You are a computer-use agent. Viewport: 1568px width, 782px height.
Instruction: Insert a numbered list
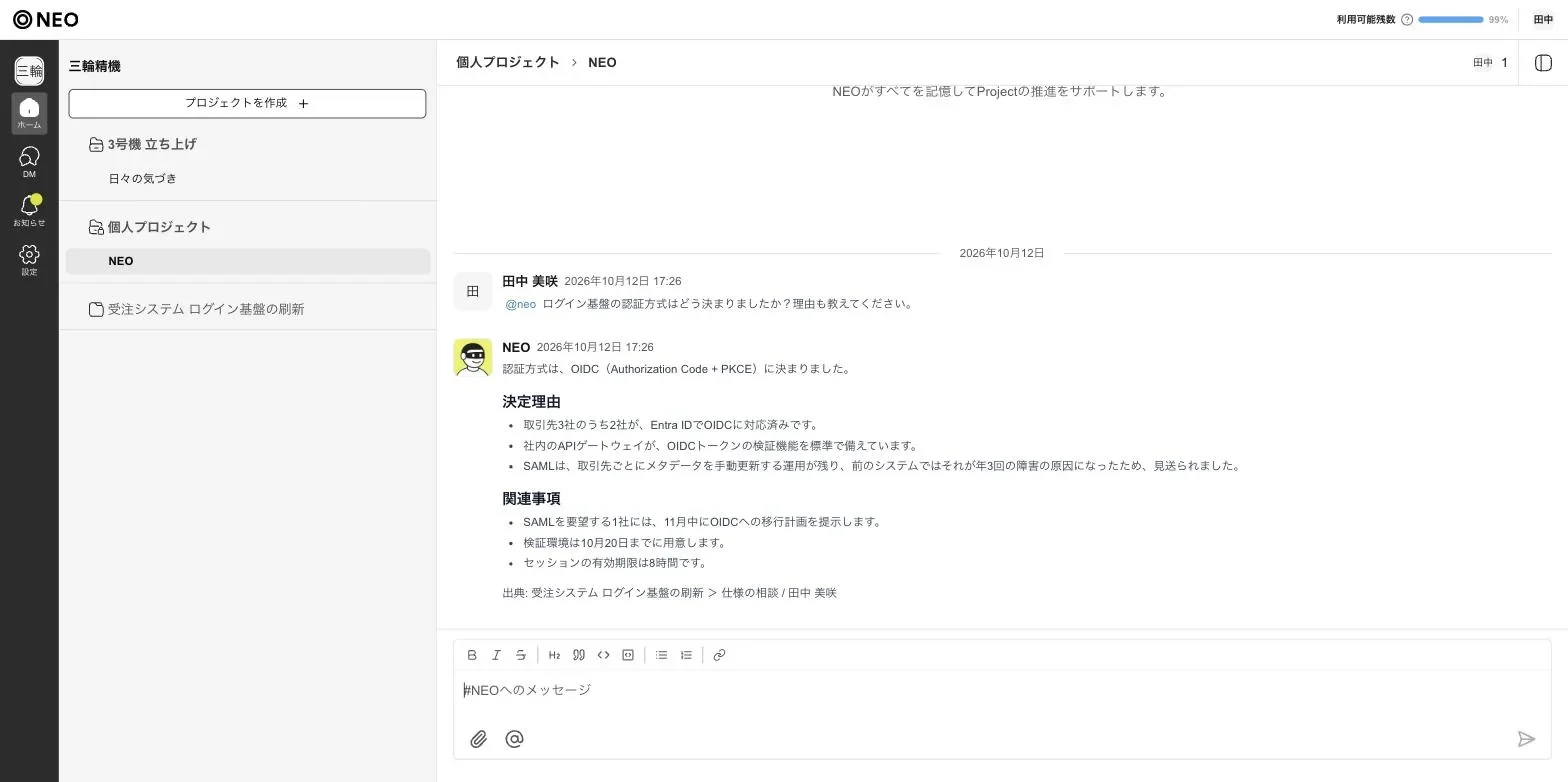click(x=686, y=655)
